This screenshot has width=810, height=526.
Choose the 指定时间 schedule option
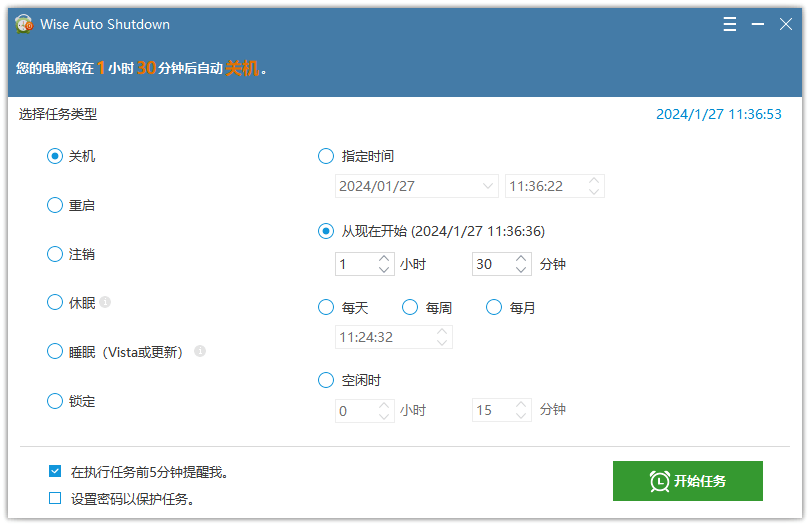325,156
